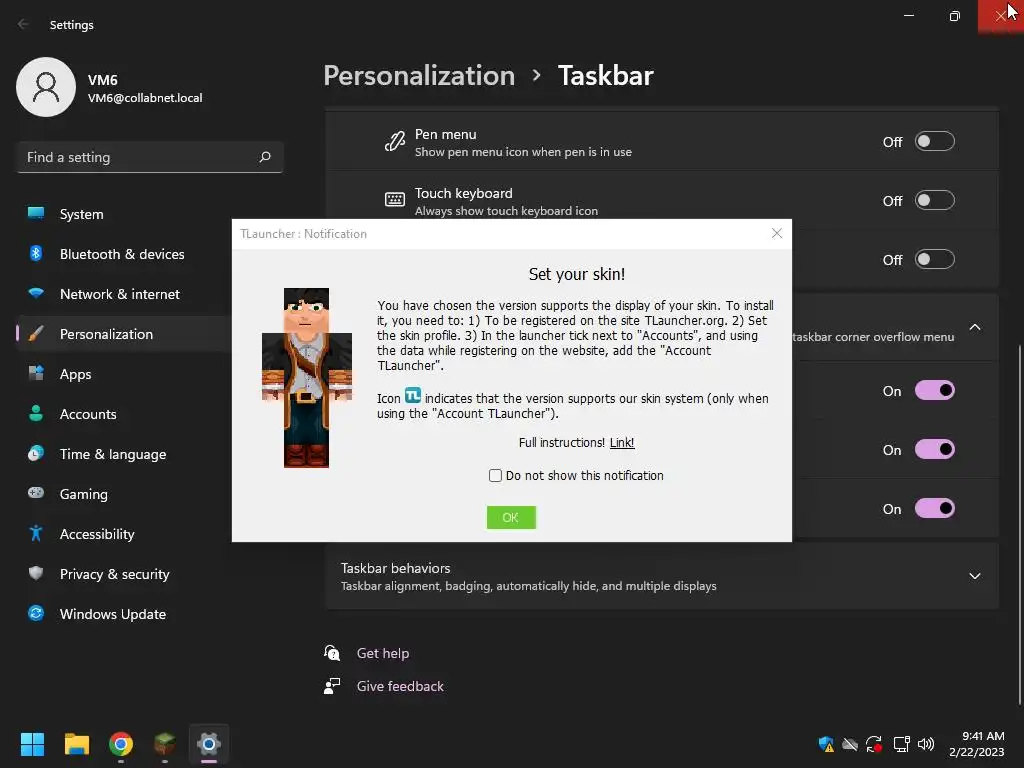1024x768 pixels.
Task: Click the Time & language globe clock icon
Action: tap(36, 453)
